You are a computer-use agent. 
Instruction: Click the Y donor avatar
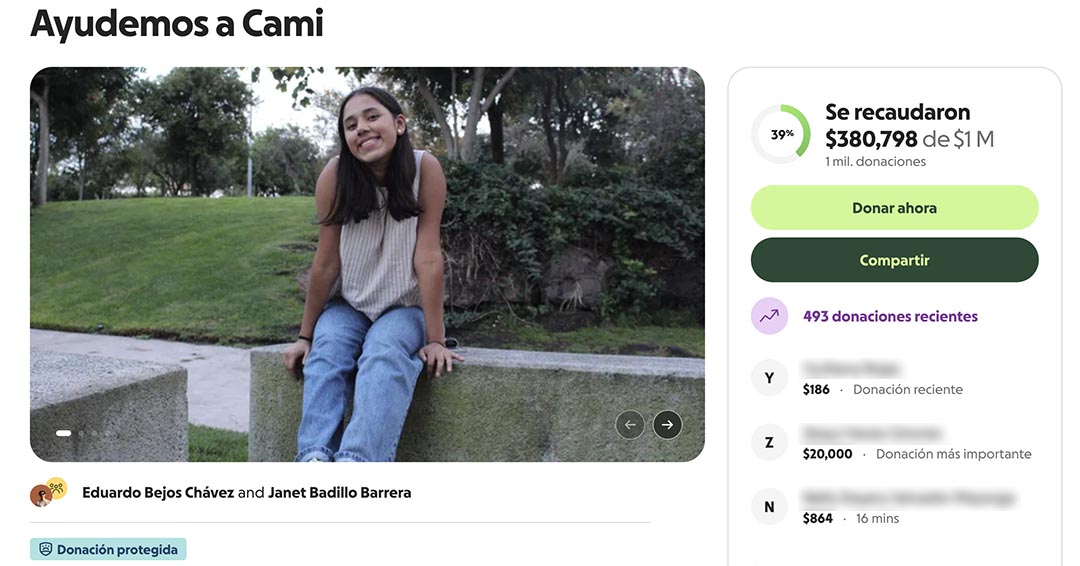pyautogui.click(x=769, y=378)
